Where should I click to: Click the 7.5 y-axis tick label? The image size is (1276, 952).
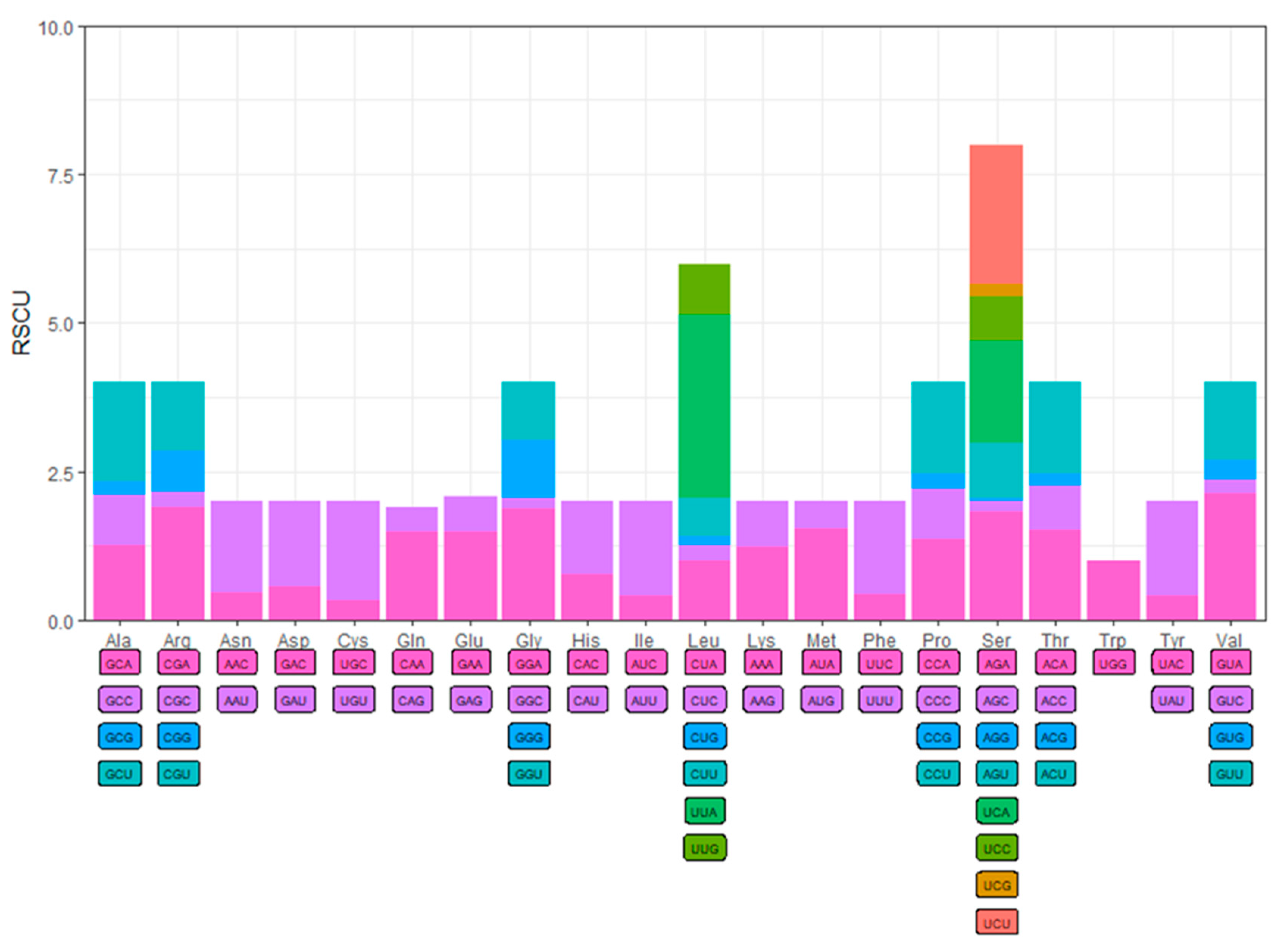[61, 176]
